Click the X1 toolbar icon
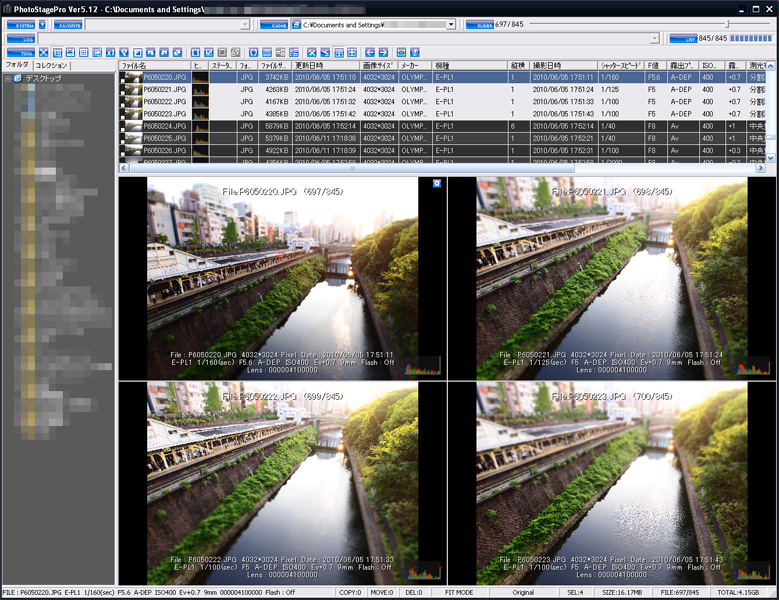 110,53
